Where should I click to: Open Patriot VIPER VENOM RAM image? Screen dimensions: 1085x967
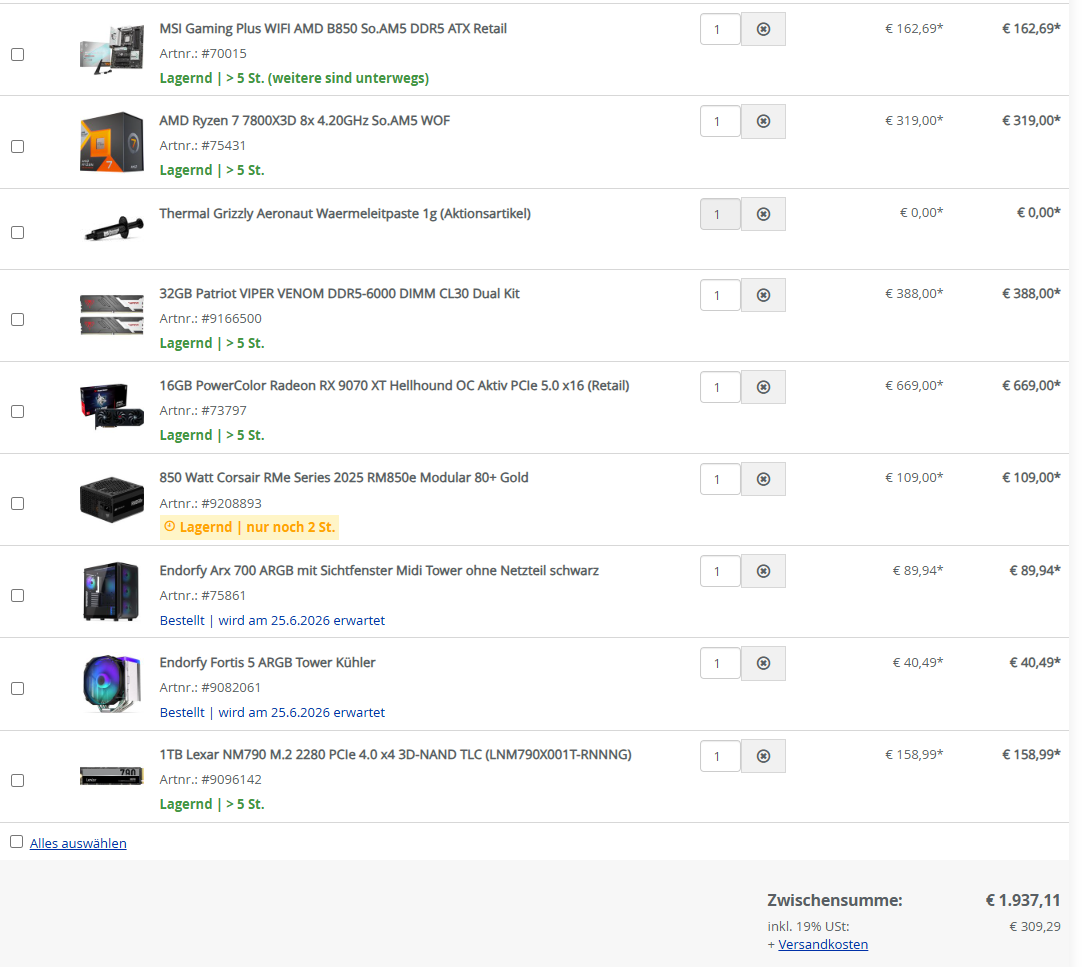111,315
